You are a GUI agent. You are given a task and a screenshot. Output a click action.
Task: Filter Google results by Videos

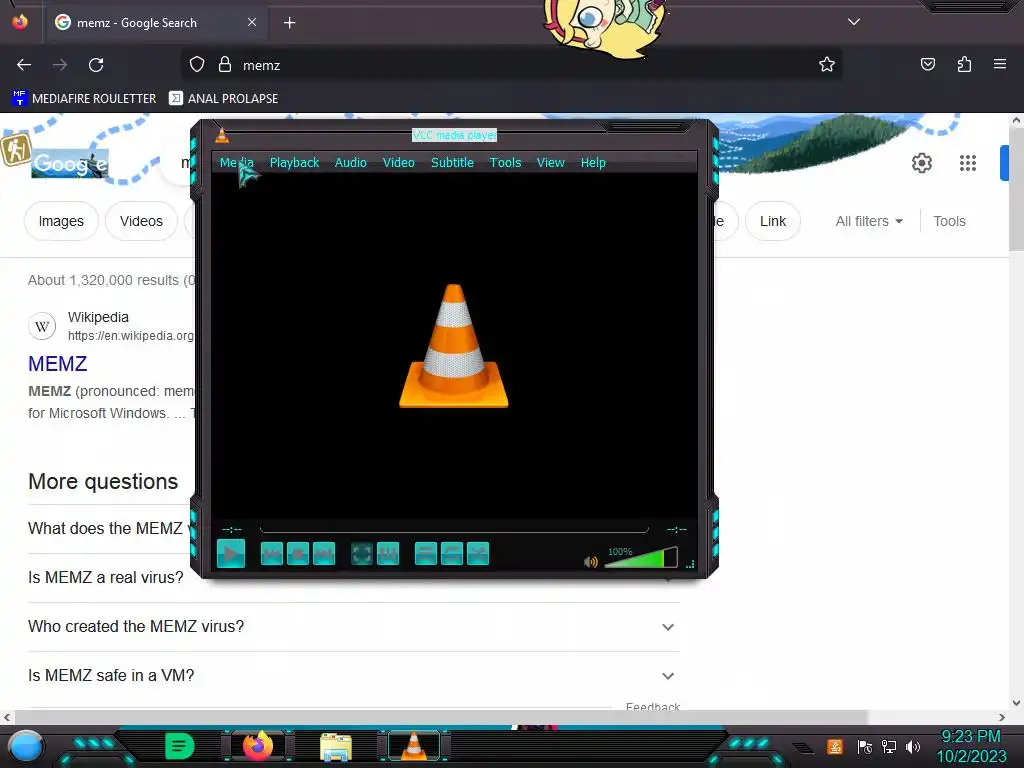(141, 221)
